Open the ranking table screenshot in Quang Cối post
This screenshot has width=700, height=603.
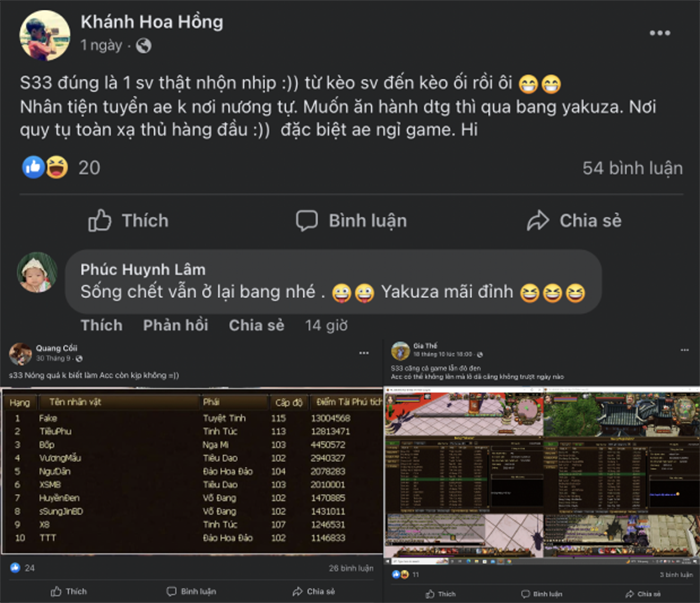tap(192, 471)
